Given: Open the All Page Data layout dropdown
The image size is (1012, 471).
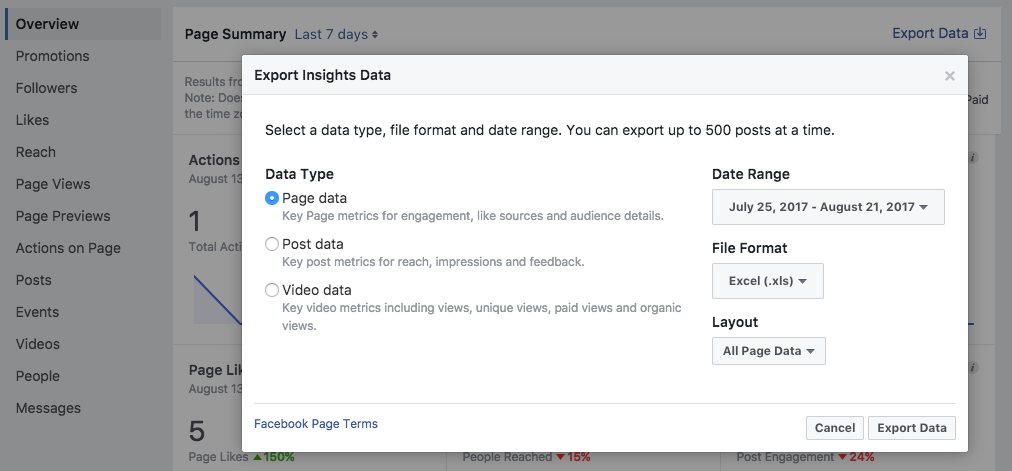Looking at the screenshot, I should (x=768, y=351).
